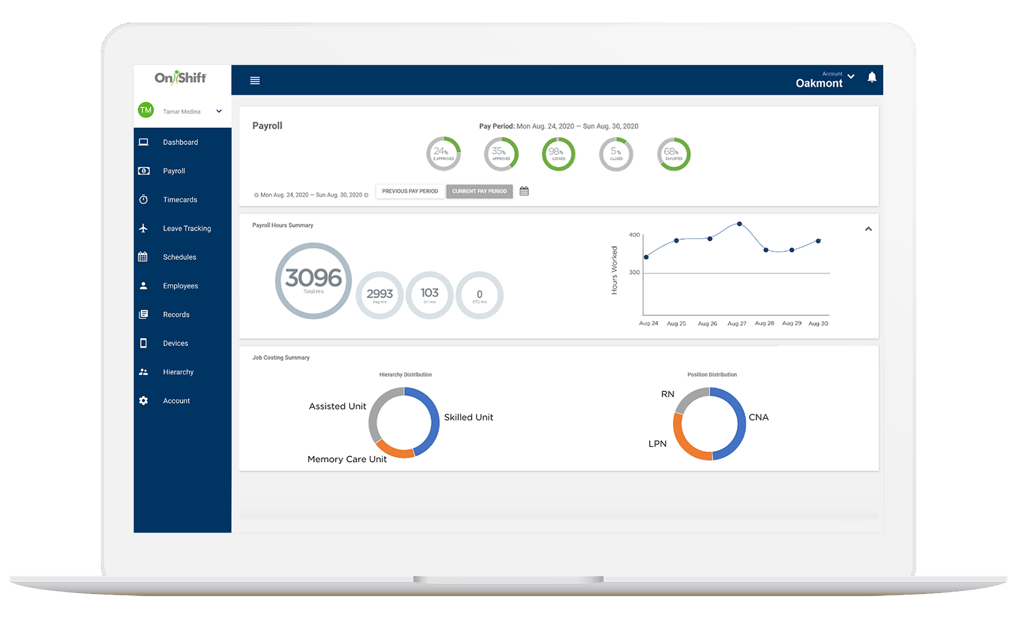Open Schedules via the calendar icon
The width and height of the screenshot is (1017, 617).
(144, 257)
